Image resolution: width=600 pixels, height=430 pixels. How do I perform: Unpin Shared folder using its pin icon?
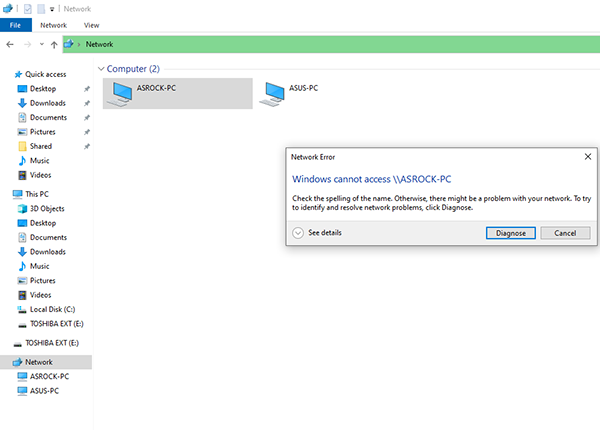pos(87,146)
